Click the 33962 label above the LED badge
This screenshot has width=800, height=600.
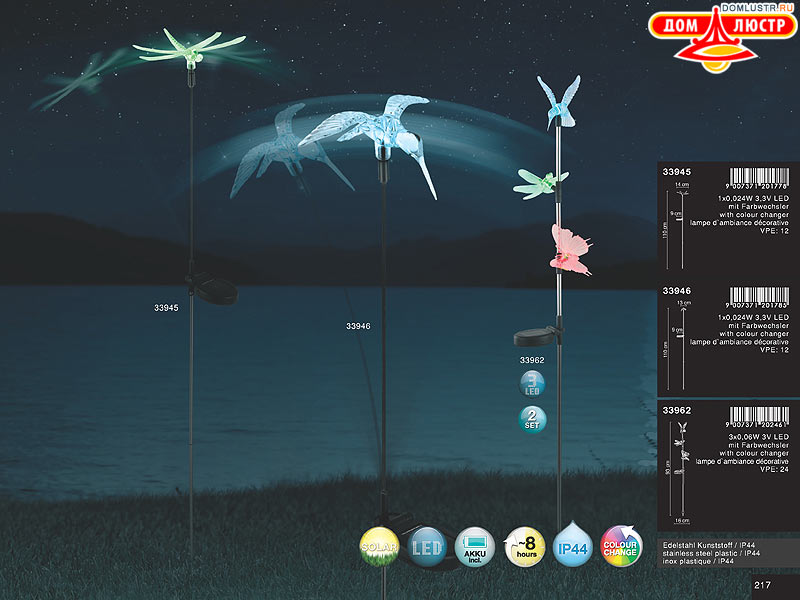pyautogui.click(x=532, y=360)
